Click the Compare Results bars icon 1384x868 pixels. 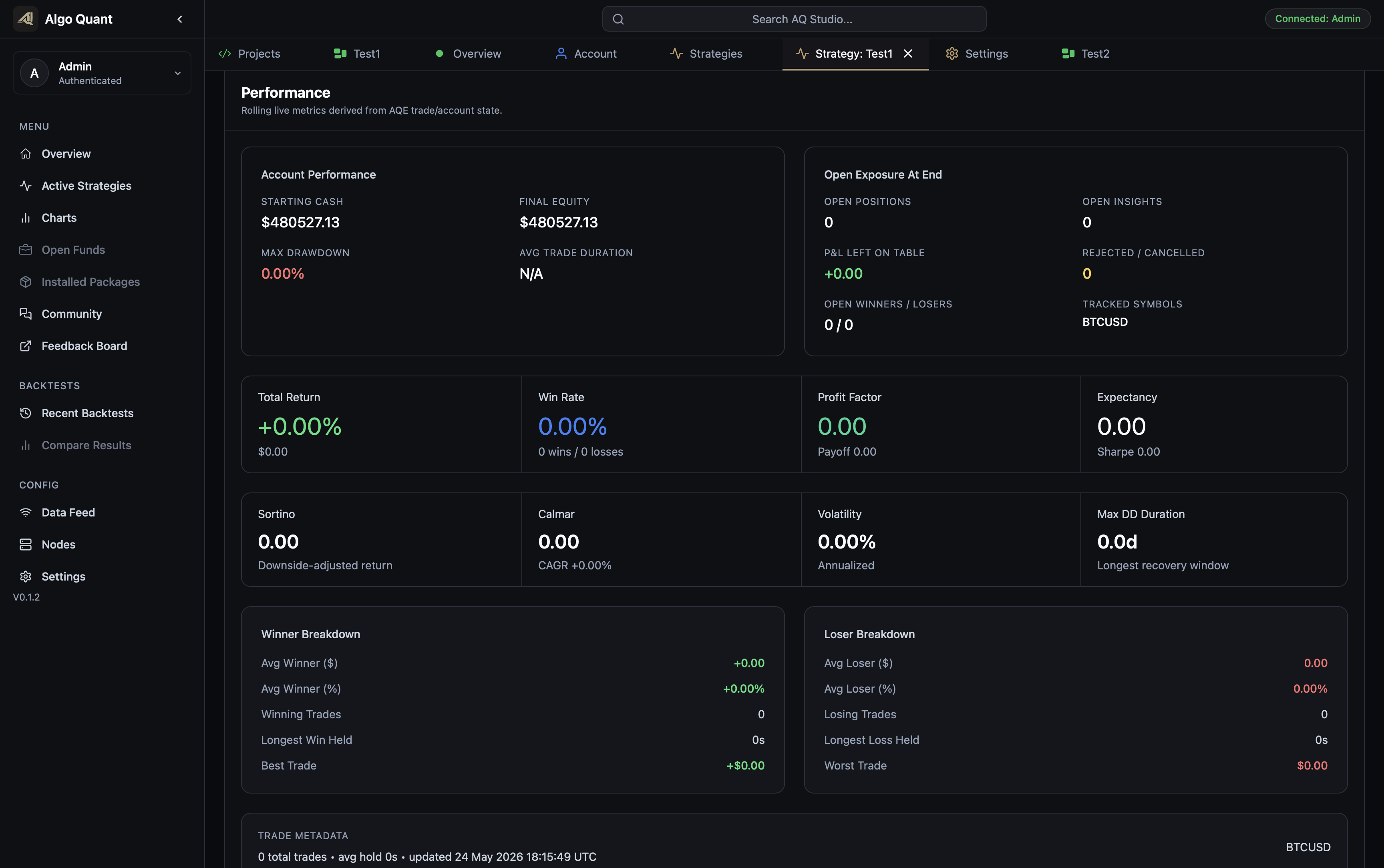(25, 446)
